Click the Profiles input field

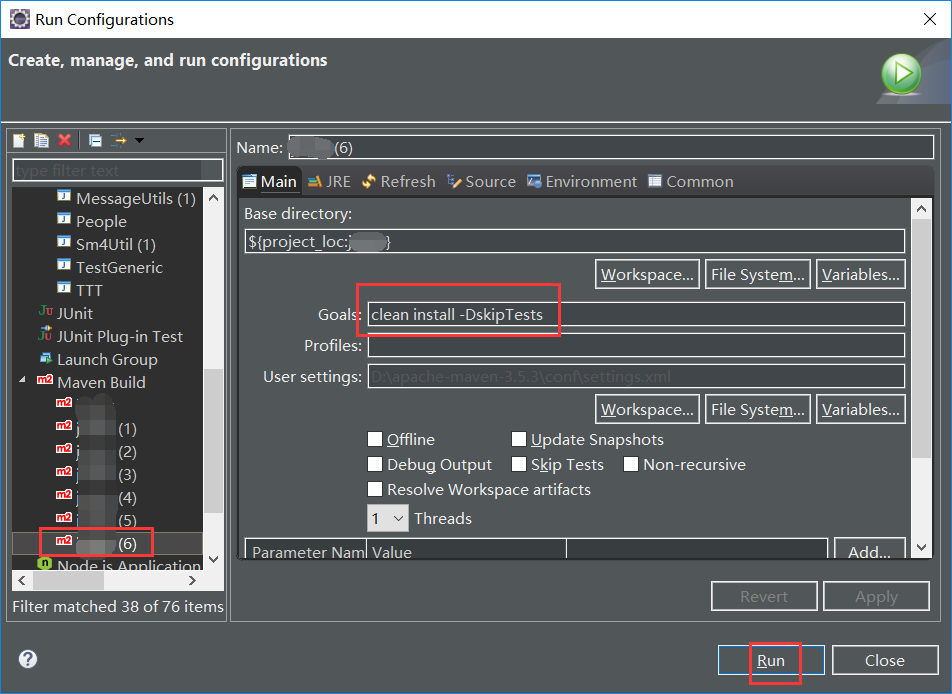[x=636, y=345]
